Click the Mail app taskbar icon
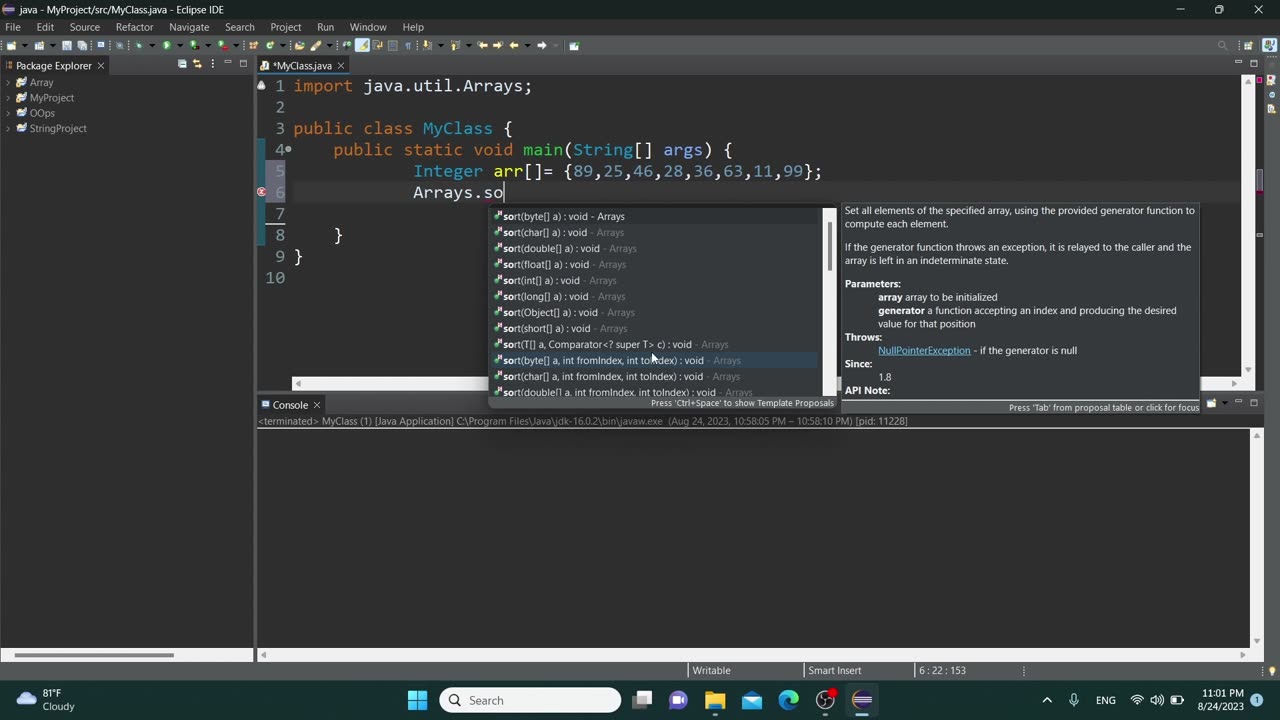The image size is (1280, 720). pyautogui.click(x=752, y=700)
